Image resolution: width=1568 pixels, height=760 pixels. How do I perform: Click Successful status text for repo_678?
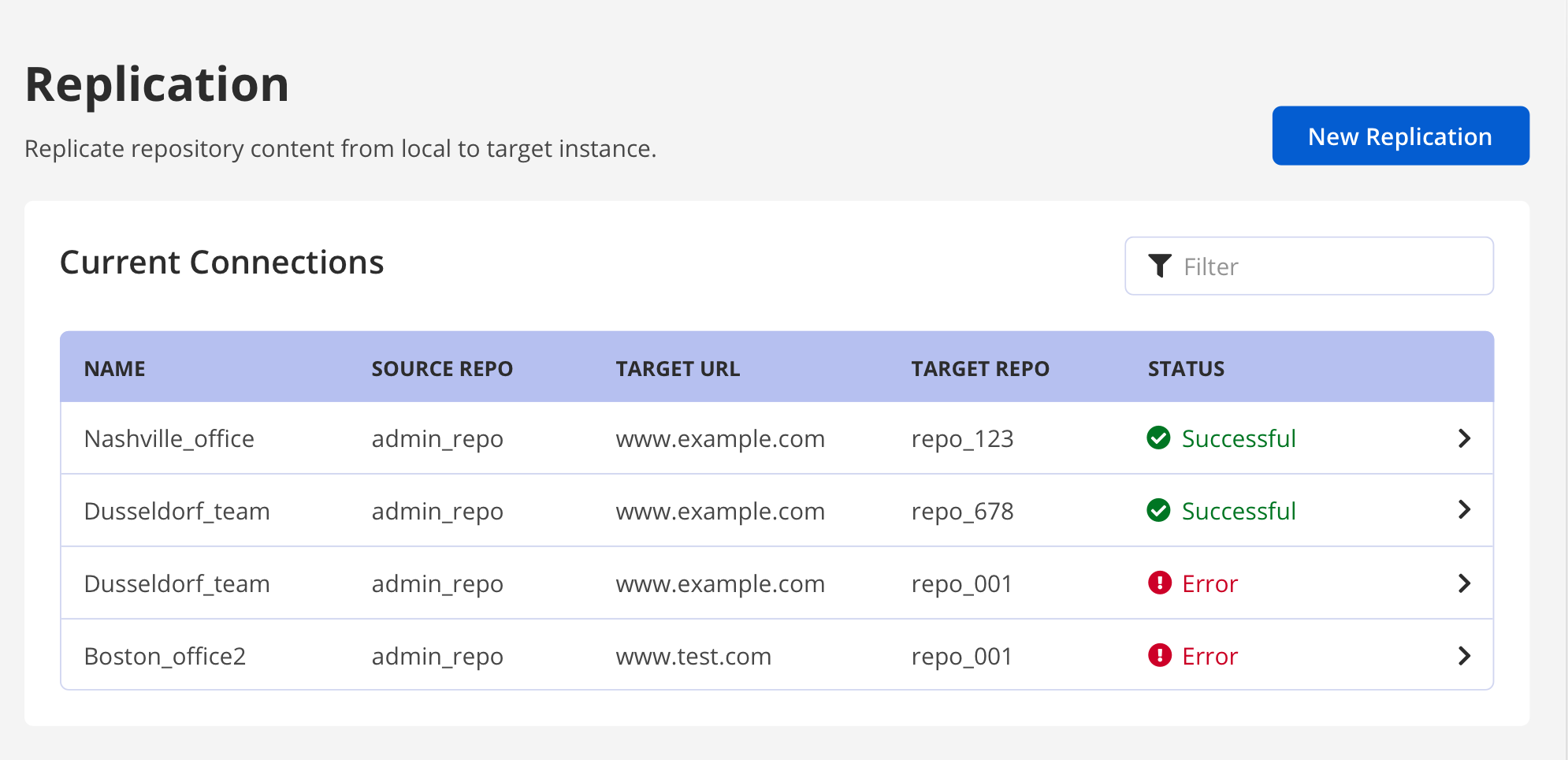tap(1239, 511)
